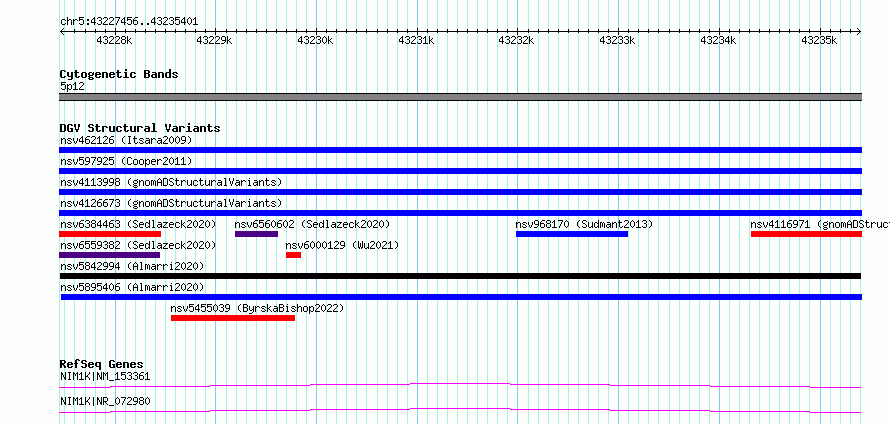Image resolution: width=890 pixels, height=424 pixels.
Task: Click the chr5:43227456..43235401 region label
Action: [129, 22]
